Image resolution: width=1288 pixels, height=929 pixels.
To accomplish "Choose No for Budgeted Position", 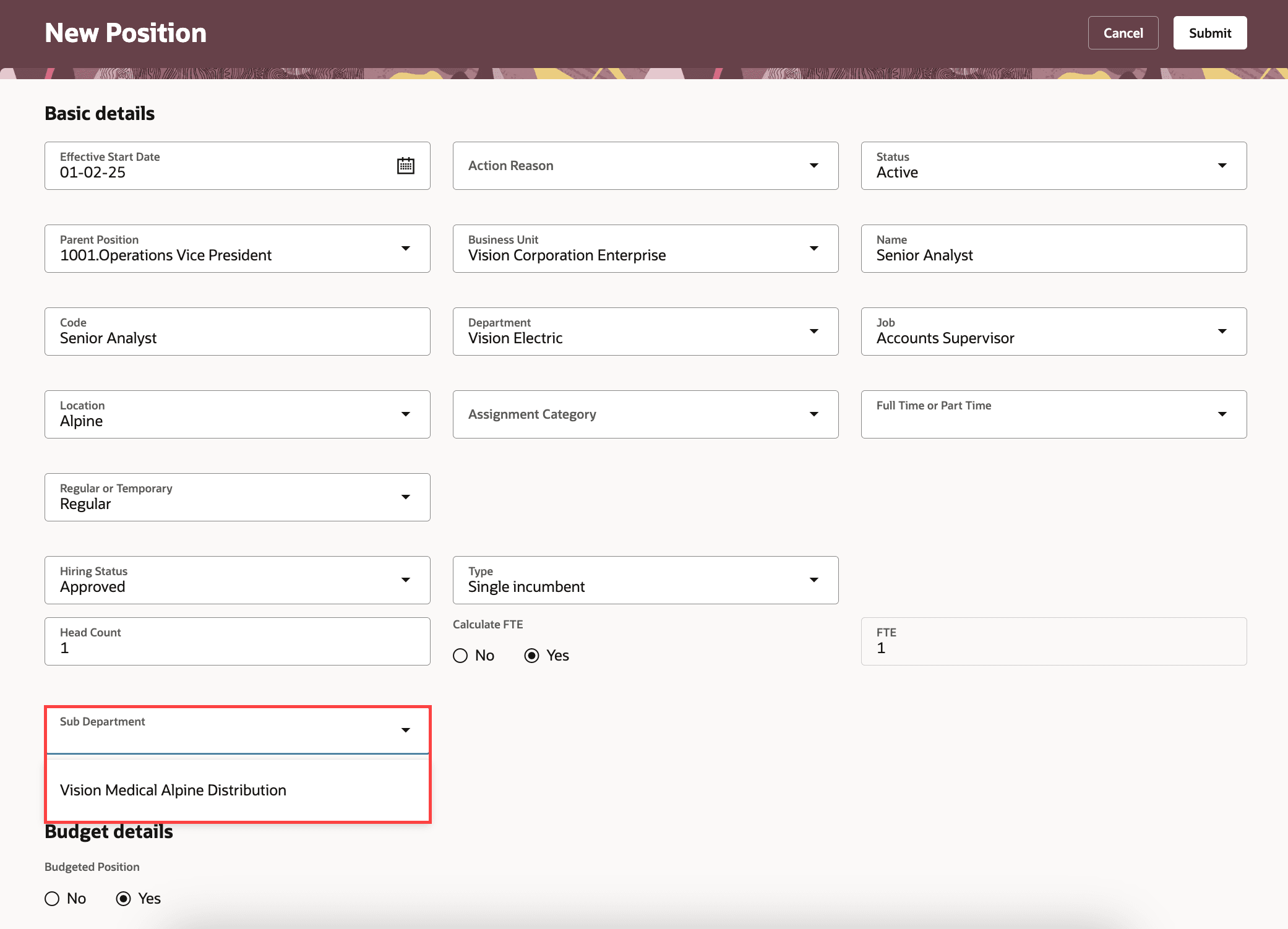I will (53, 899).
